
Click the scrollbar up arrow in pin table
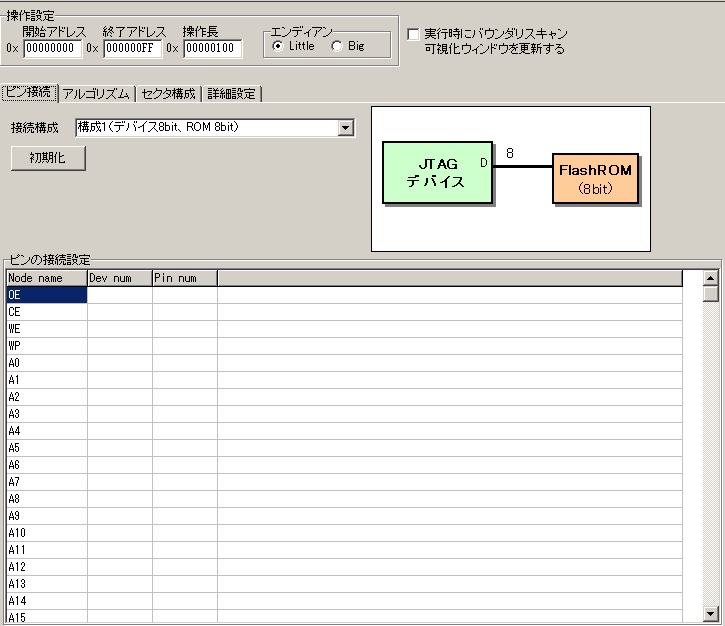coord(711,278)
